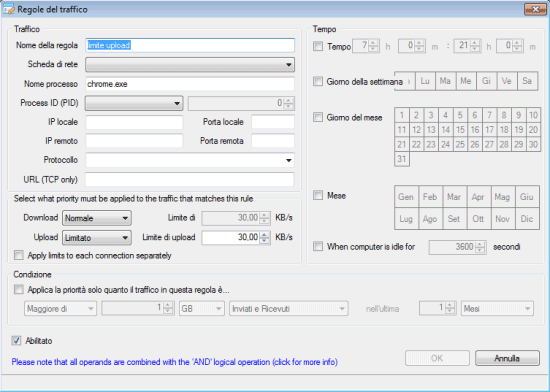Image resolution: width=550 pixels, height=392 pixels.
Task: Click the Regole del traffico title bar icon
Action: [8, 9]
